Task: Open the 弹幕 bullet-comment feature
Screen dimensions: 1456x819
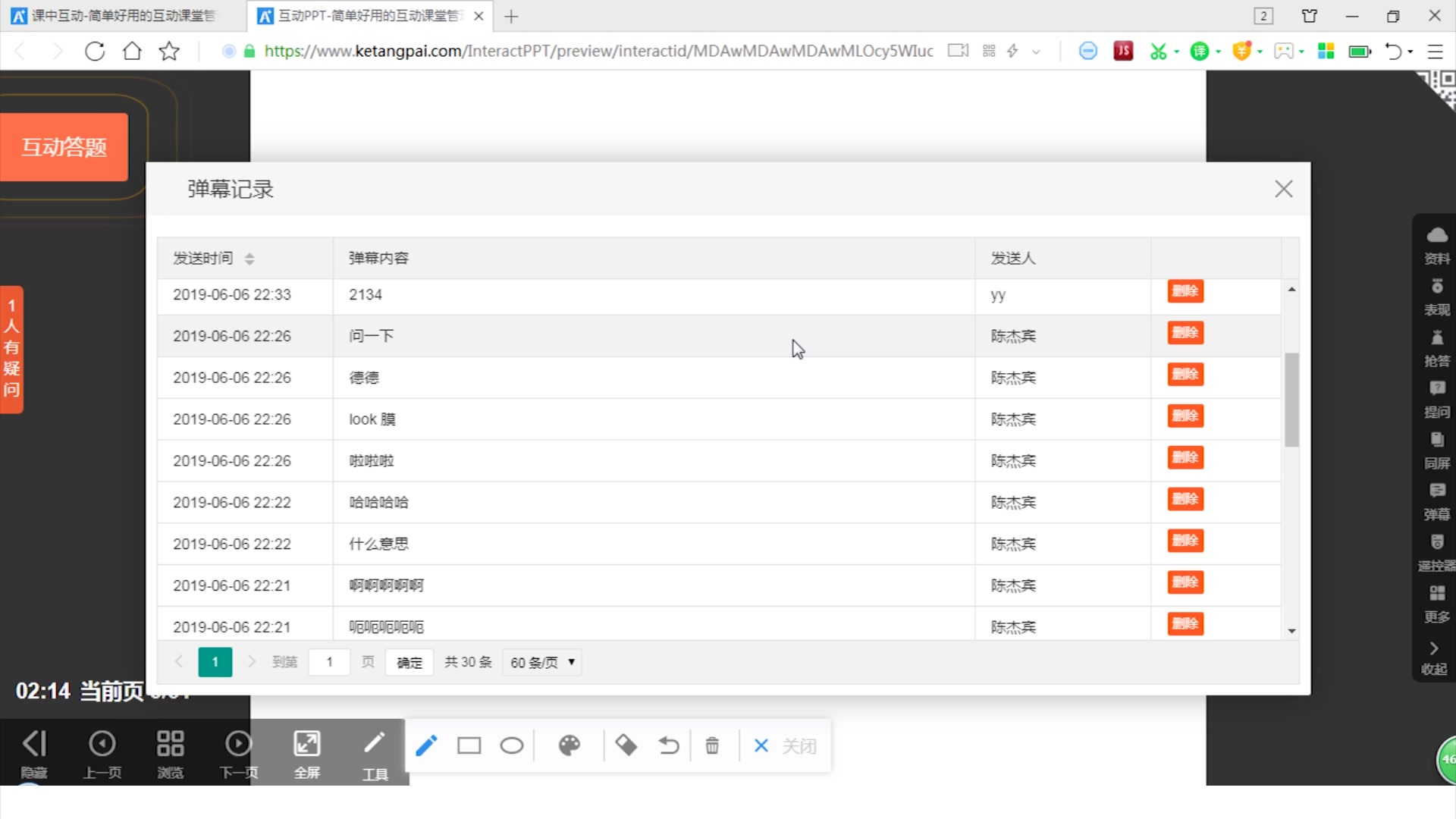Action: pyautogui.click(x=1437, y=503)
